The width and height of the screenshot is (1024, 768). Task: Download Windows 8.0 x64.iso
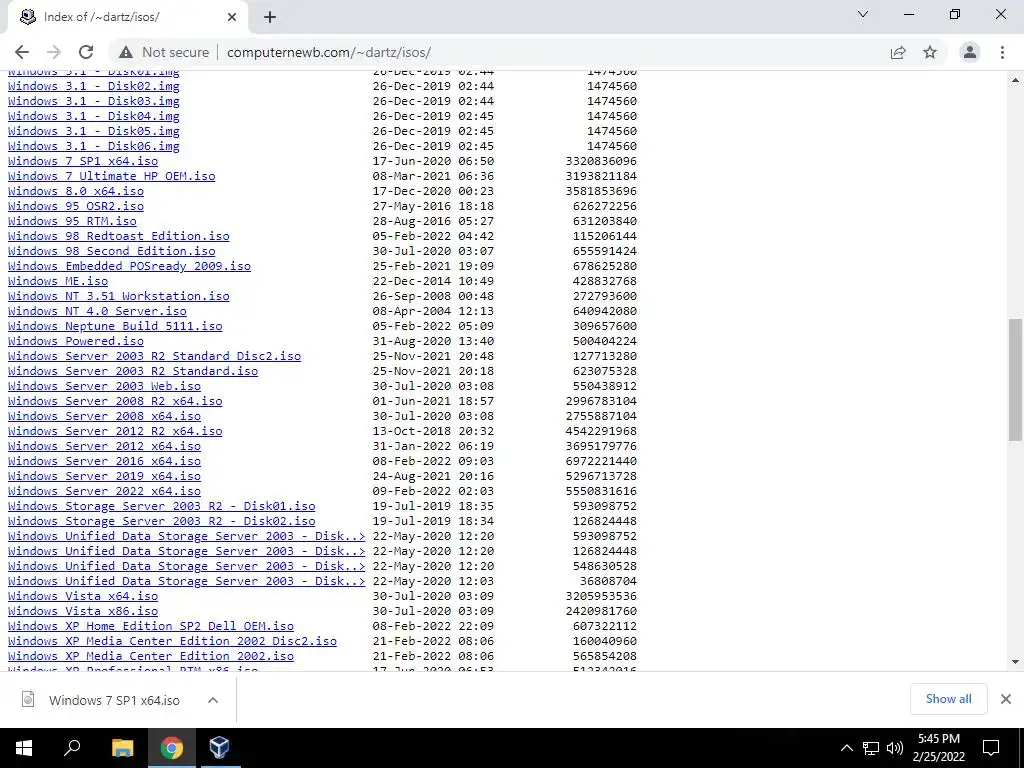click(x=76, y=191)
